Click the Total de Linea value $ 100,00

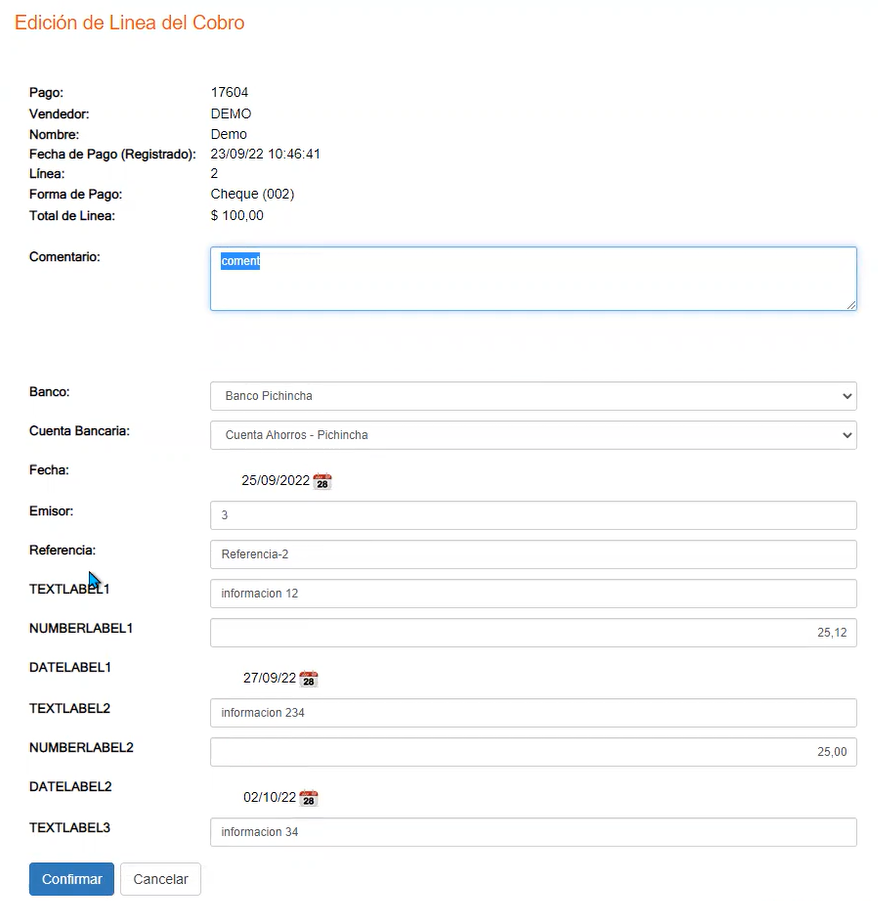(x=237, y=215)
